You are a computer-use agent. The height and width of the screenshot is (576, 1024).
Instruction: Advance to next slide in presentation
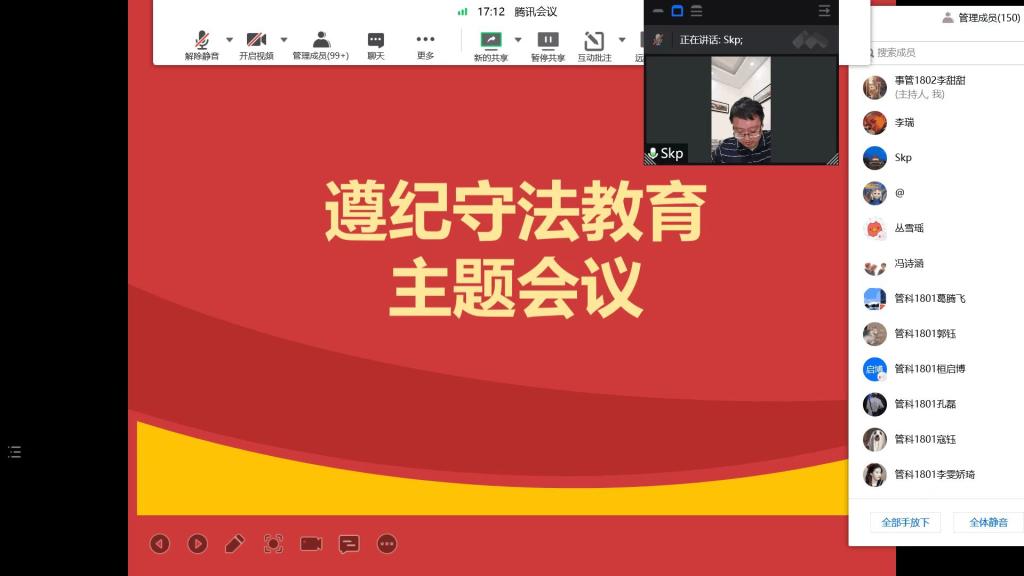(198, 543)
